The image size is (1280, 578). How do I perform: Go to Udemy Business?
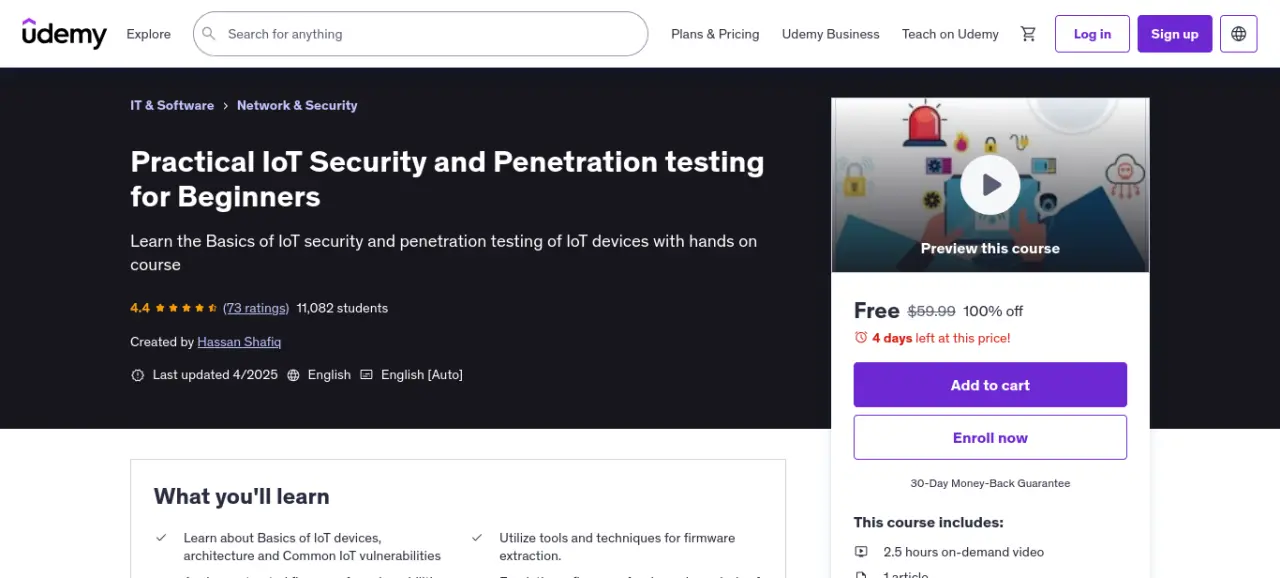tap(830, 34)
